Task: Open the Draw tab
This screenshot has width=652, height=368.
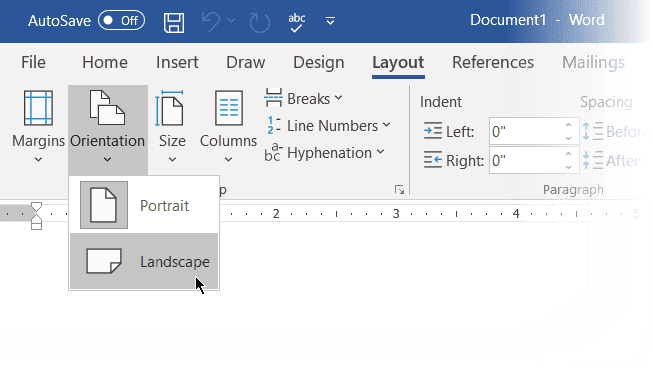Action: point(246,62)
